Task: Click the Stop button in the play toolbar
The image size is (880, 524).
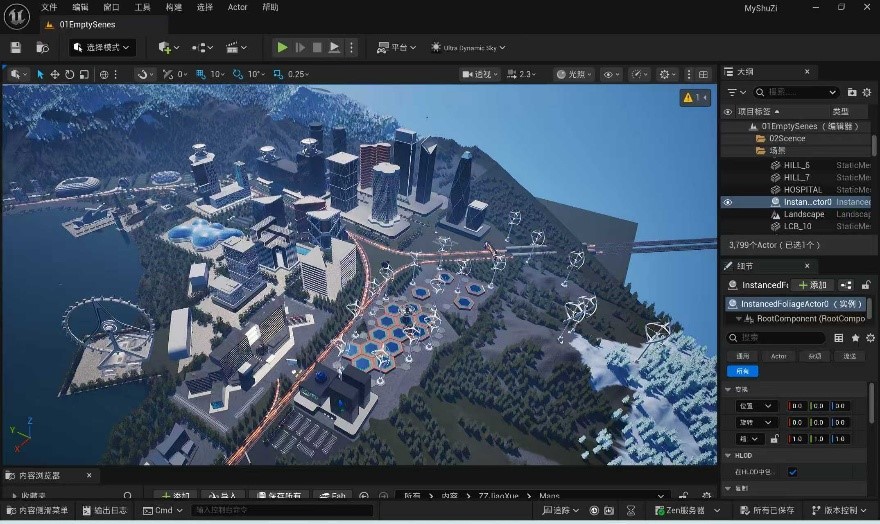Action: (317, 47)
